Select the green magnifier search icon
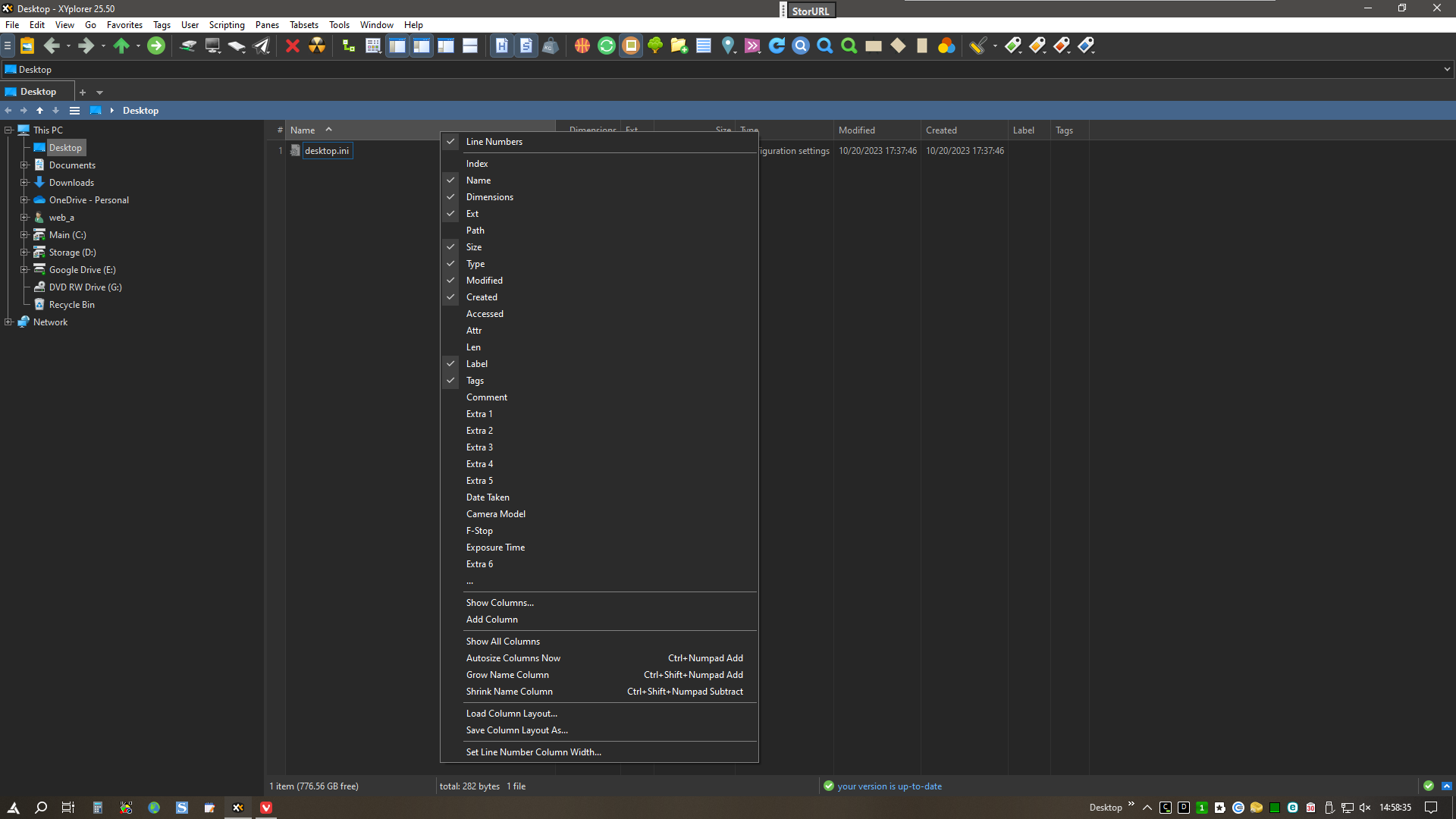The width and height of the screenshot is (1456, 819). pos(849,46)
